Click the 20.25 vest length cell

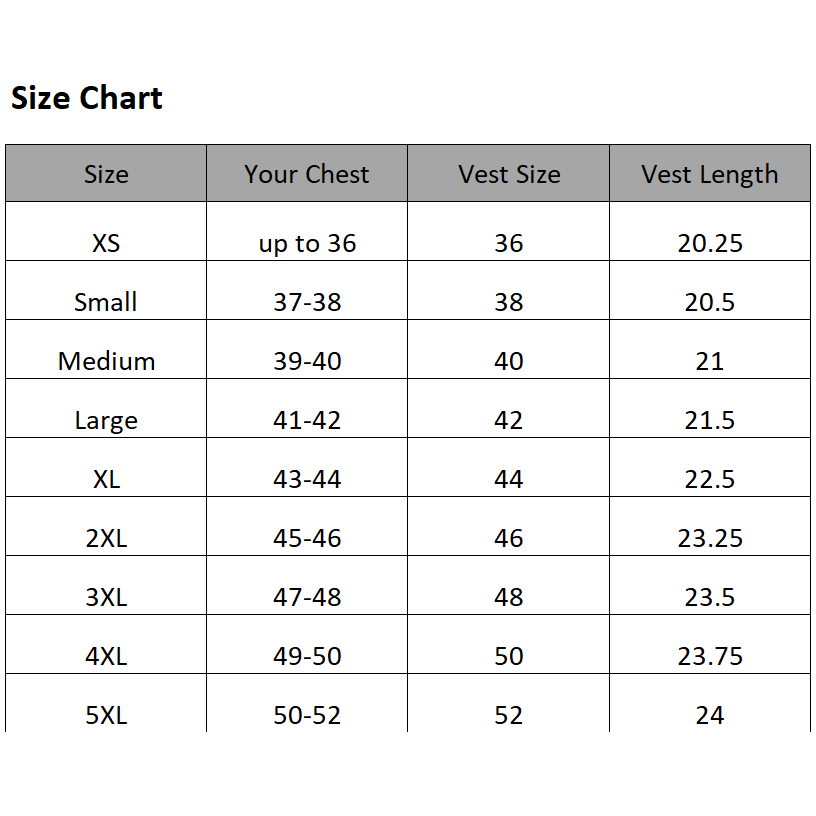pos(710,243)
